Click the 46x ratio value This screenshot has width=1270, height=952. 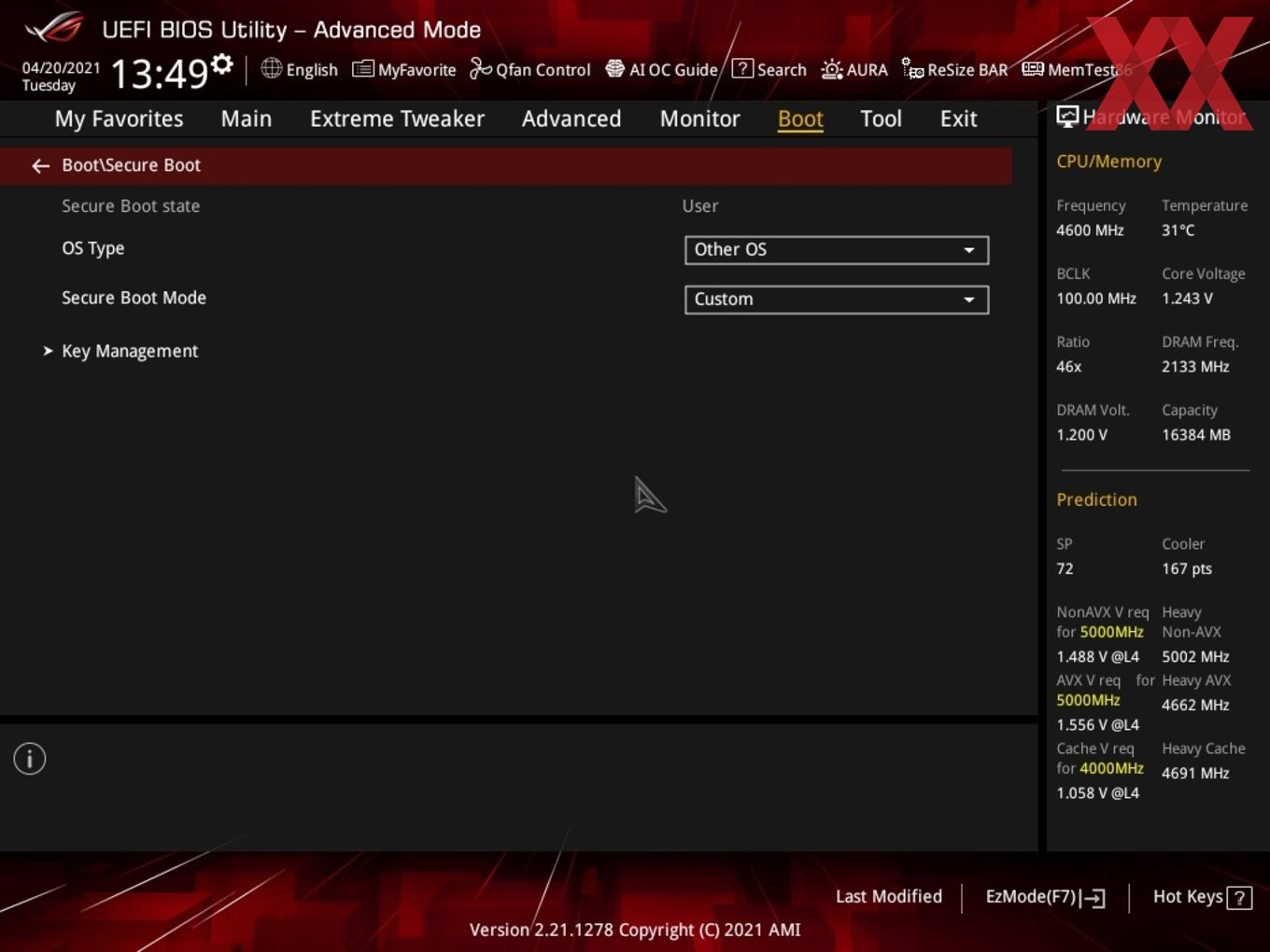point(1069,367)
